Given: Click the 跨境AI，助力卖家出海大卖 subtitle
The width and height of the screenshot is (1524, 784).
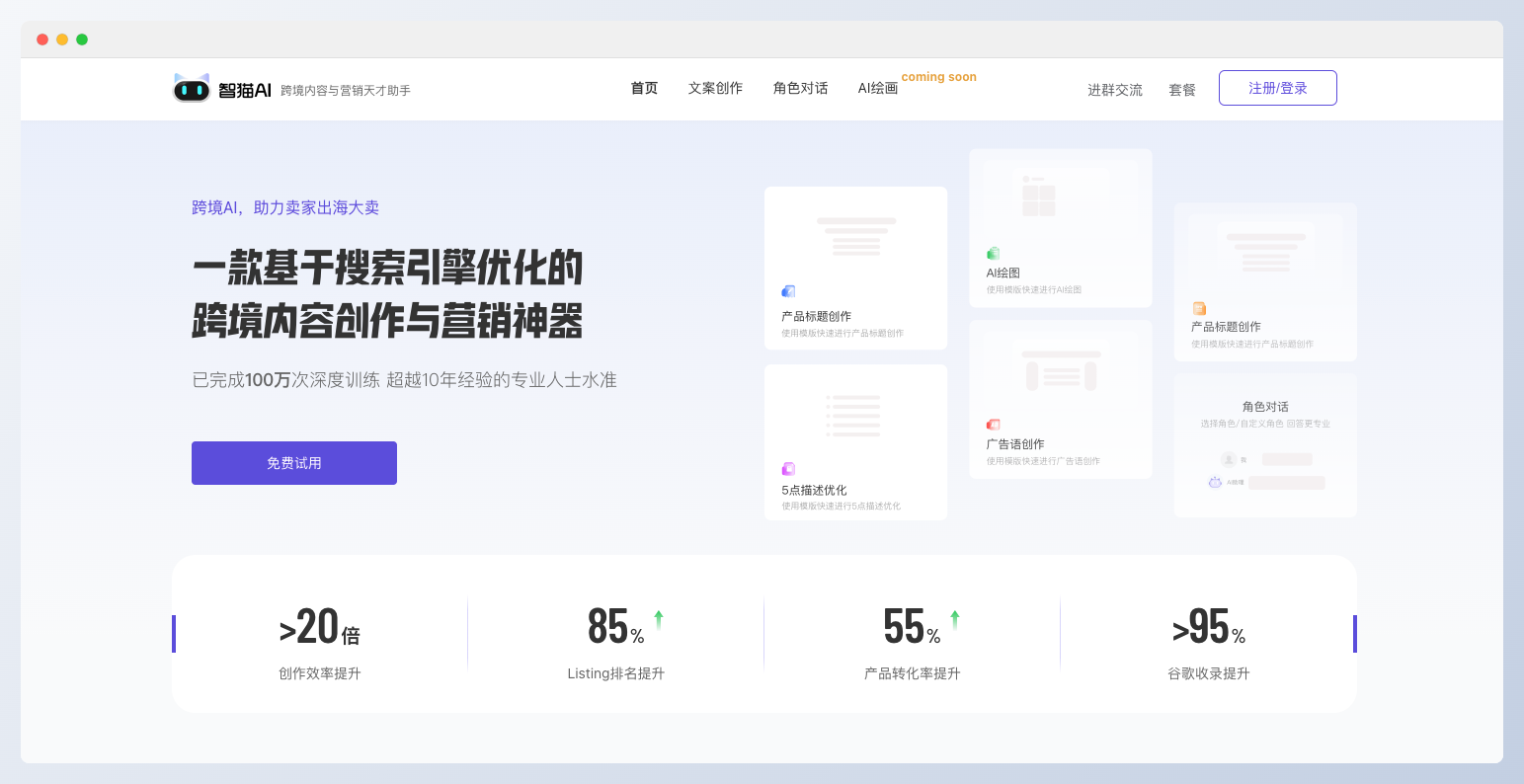Looking at the screenshot, I should pos(285,207).
